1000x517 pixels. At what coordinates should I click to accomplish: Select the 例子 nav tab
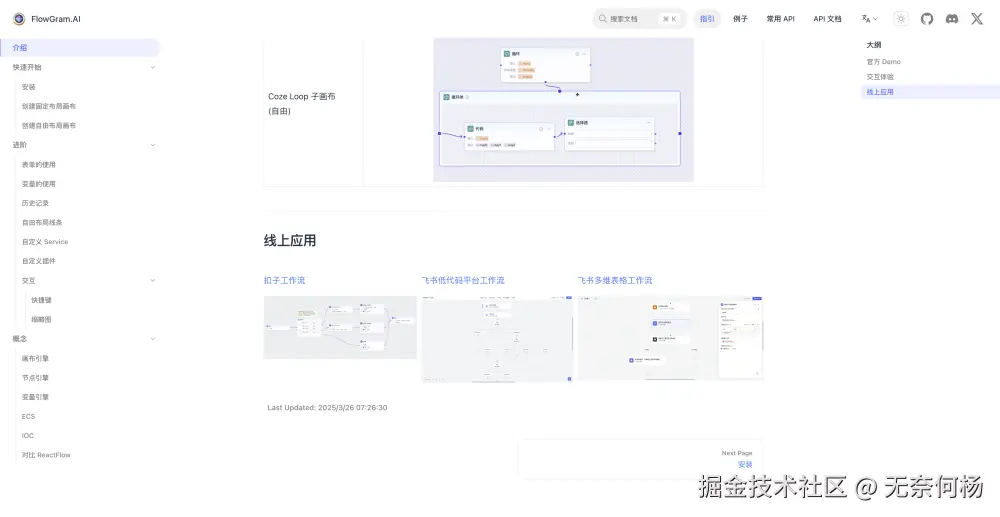pos(740,19)
